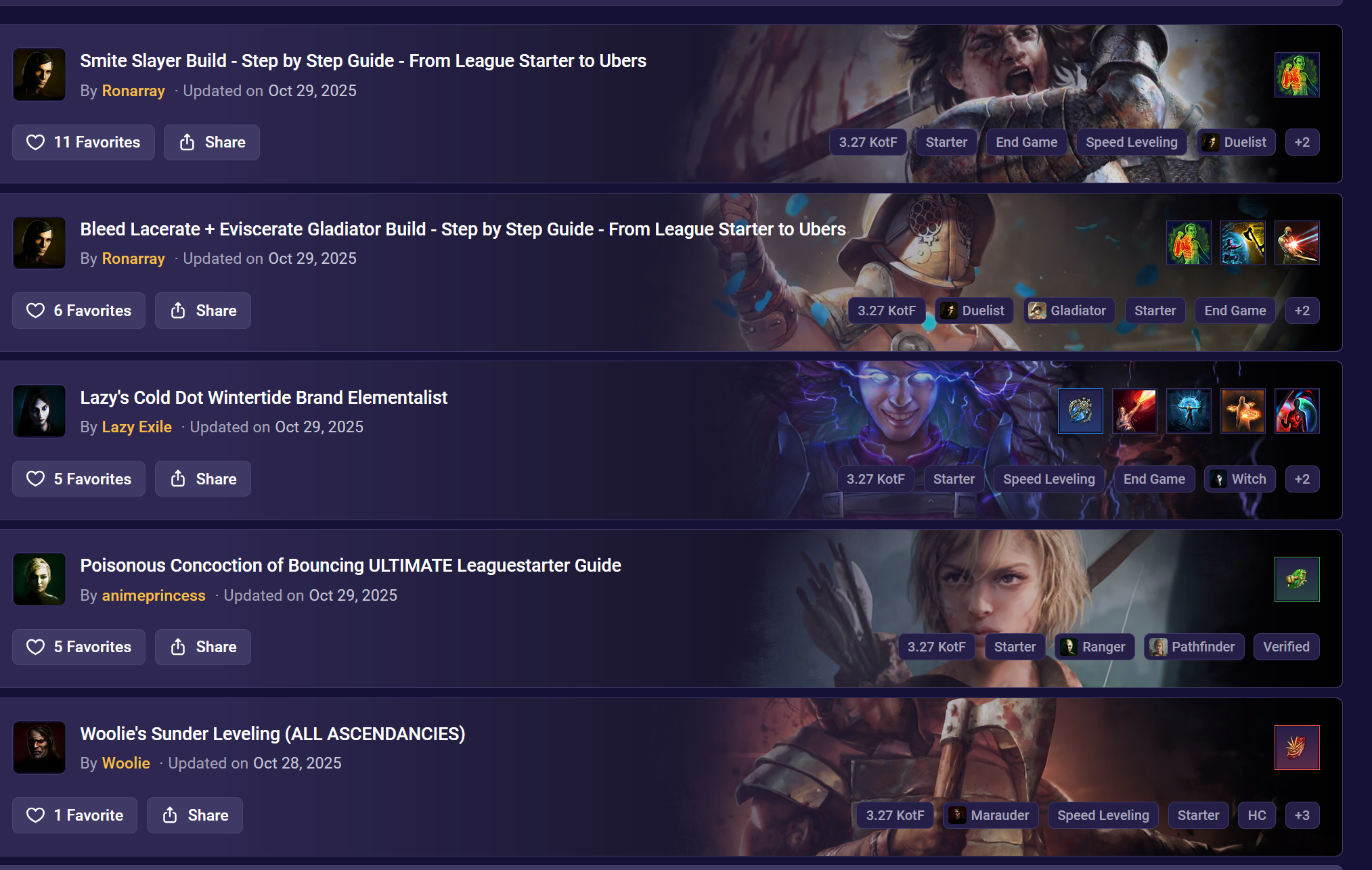
Task: Click the Wintertide Brand skill icon
Action: point(1080,411)
